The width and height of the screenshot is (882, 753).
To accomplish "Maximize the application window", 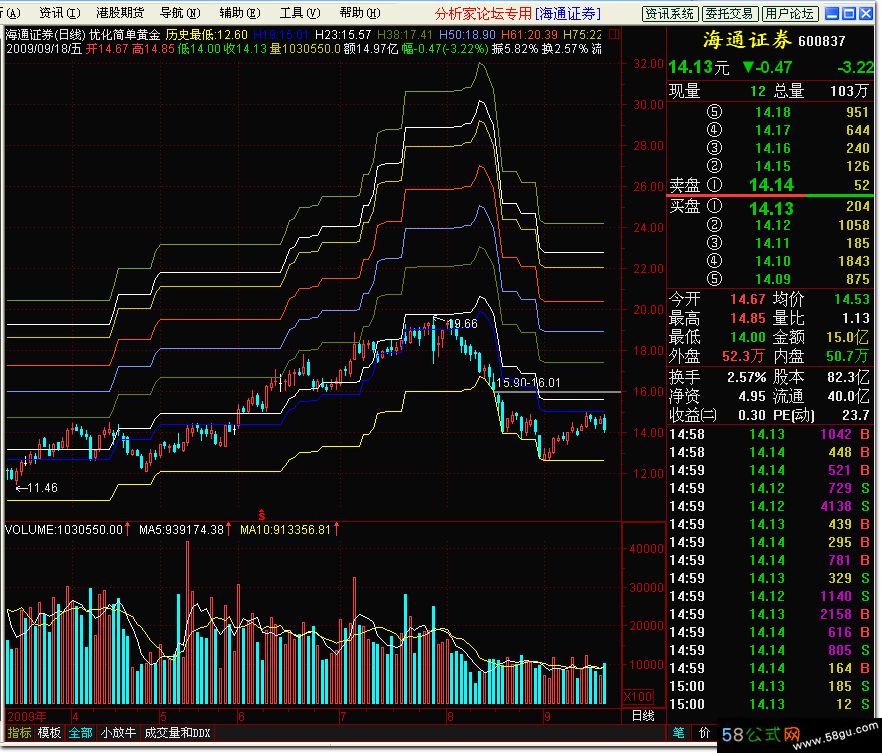I will (x=849, y=13).
